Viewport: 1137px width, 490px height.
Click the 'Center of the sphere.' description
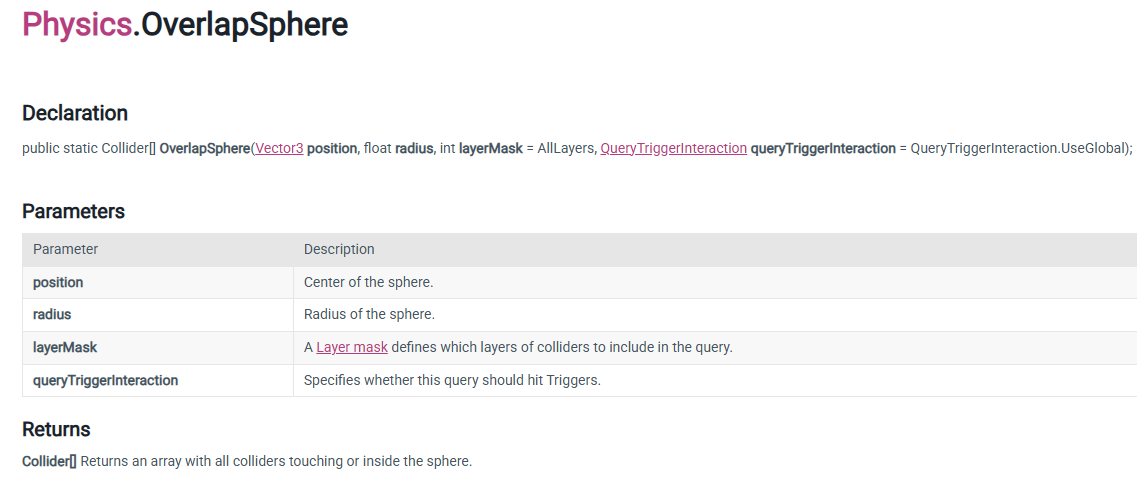pos(368,282)
